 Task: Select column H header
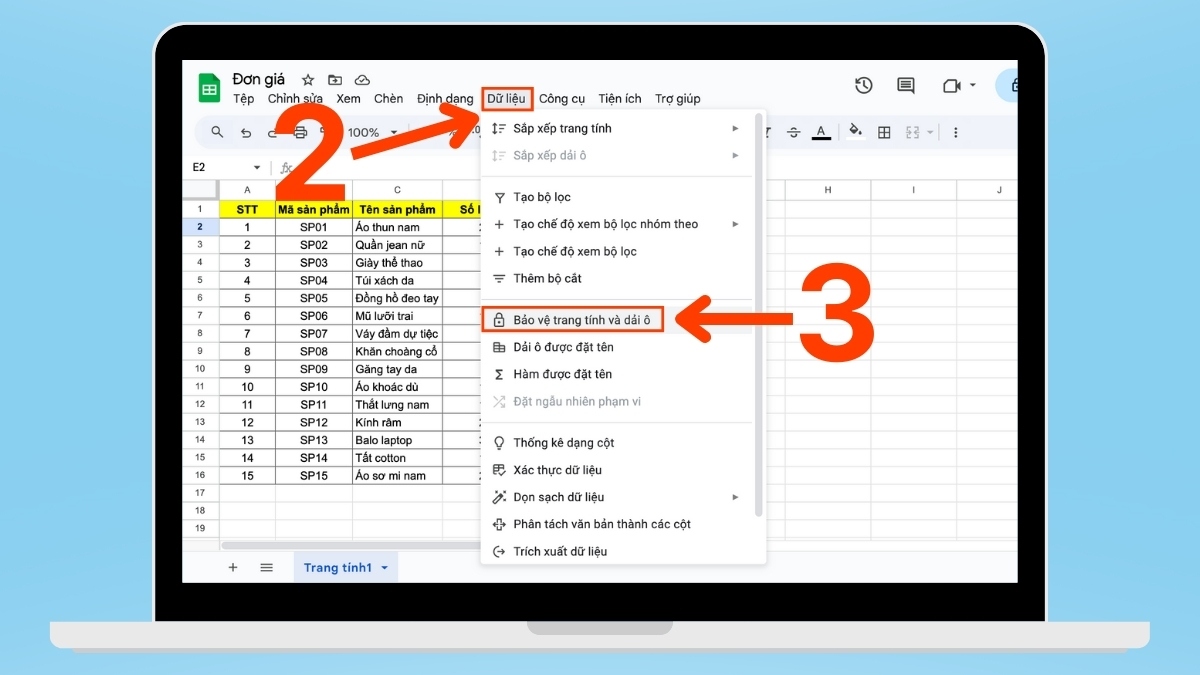(828, 190)
